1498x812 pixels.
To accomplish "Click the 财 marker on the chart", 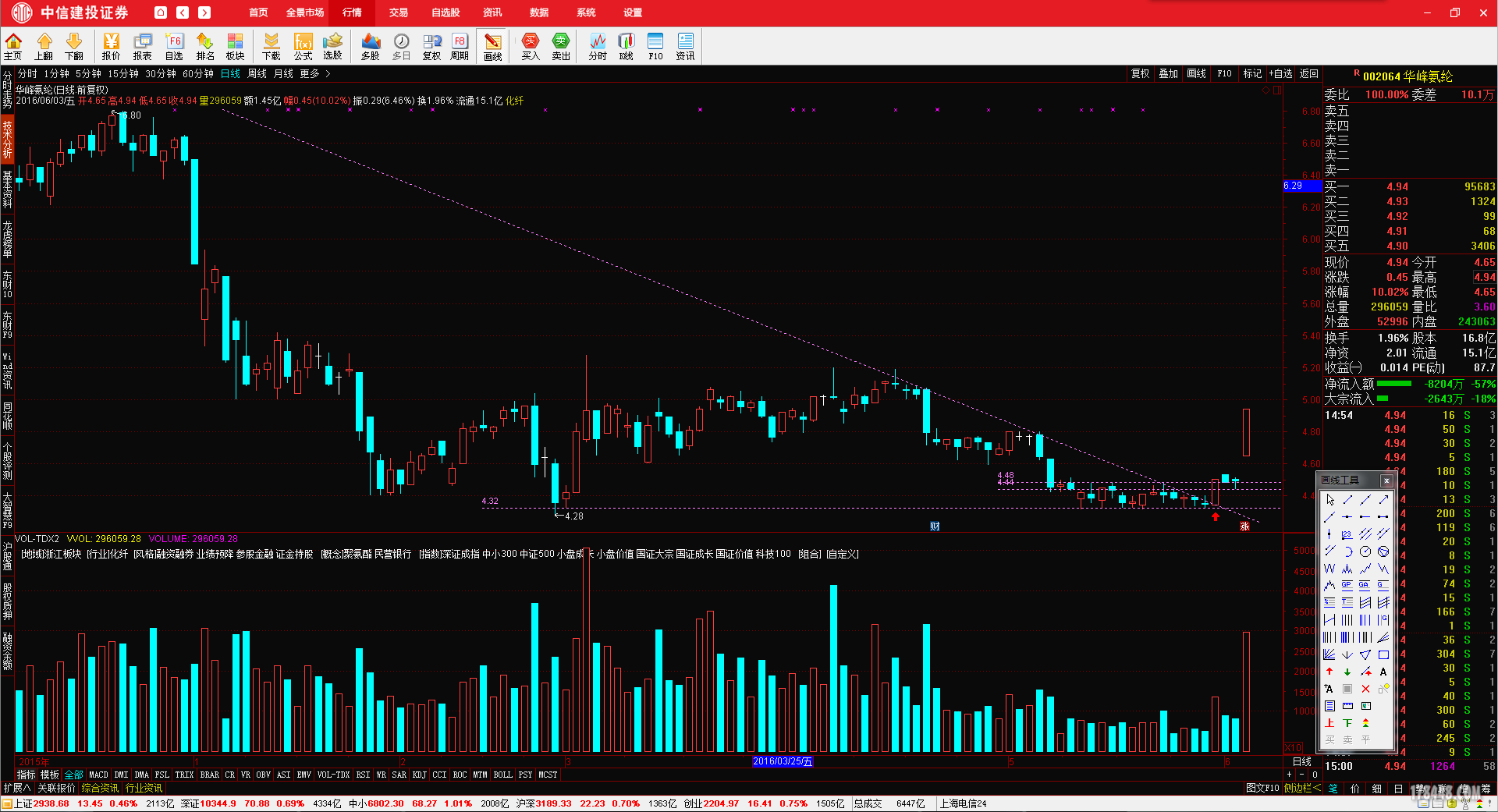I will click(935, 527).
